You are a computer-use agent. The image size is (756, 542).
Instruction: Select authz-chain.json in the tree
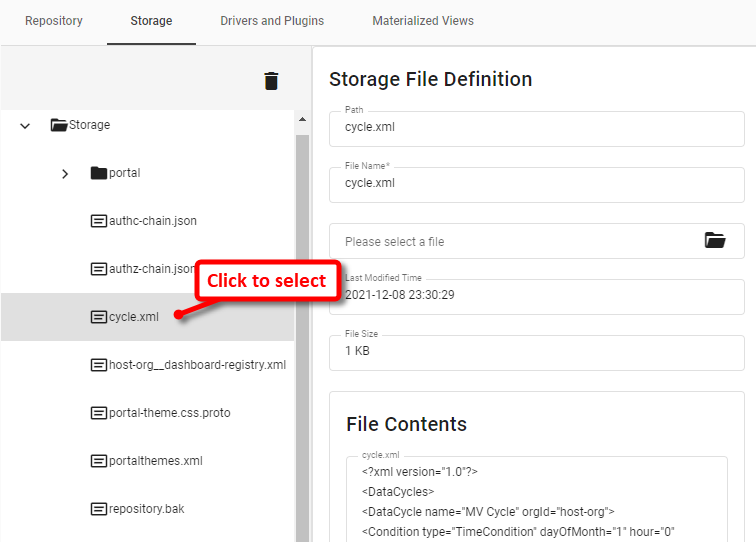click(x=150, y=269)
